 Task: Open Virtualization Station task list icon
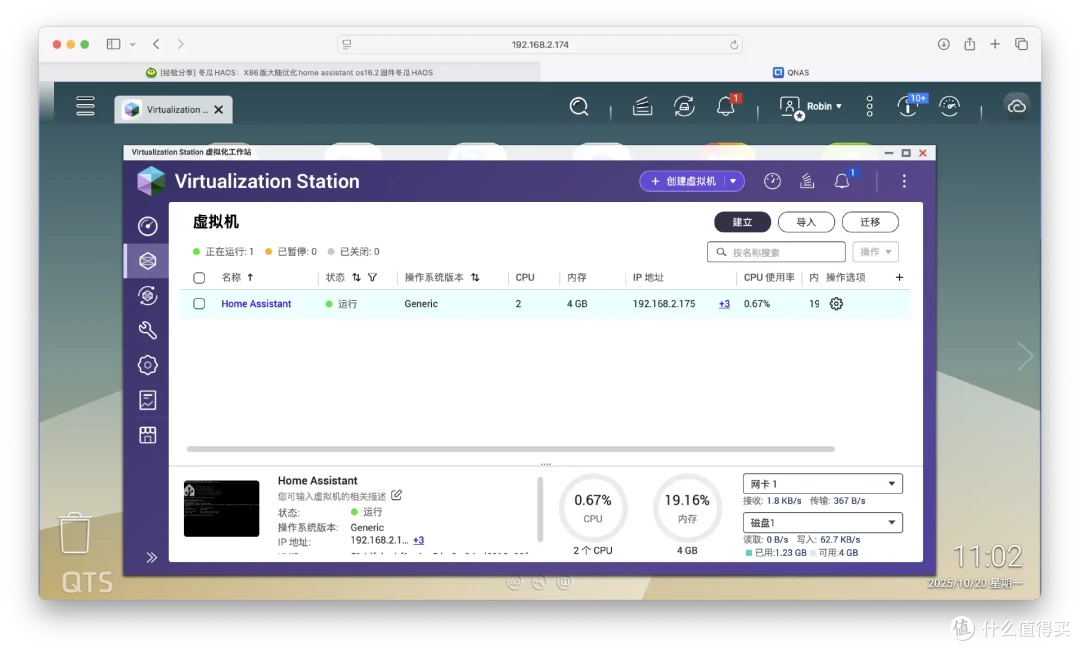(x=807, y=181)
